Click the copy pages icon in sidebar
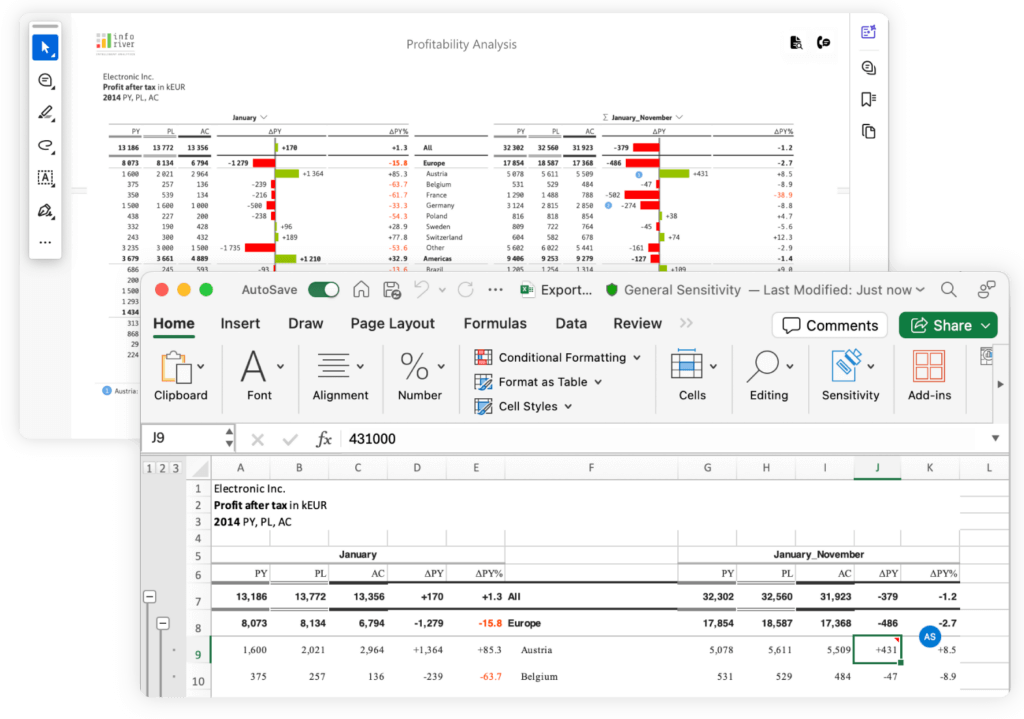This screenshot has width=1024, height=719. 867,131
